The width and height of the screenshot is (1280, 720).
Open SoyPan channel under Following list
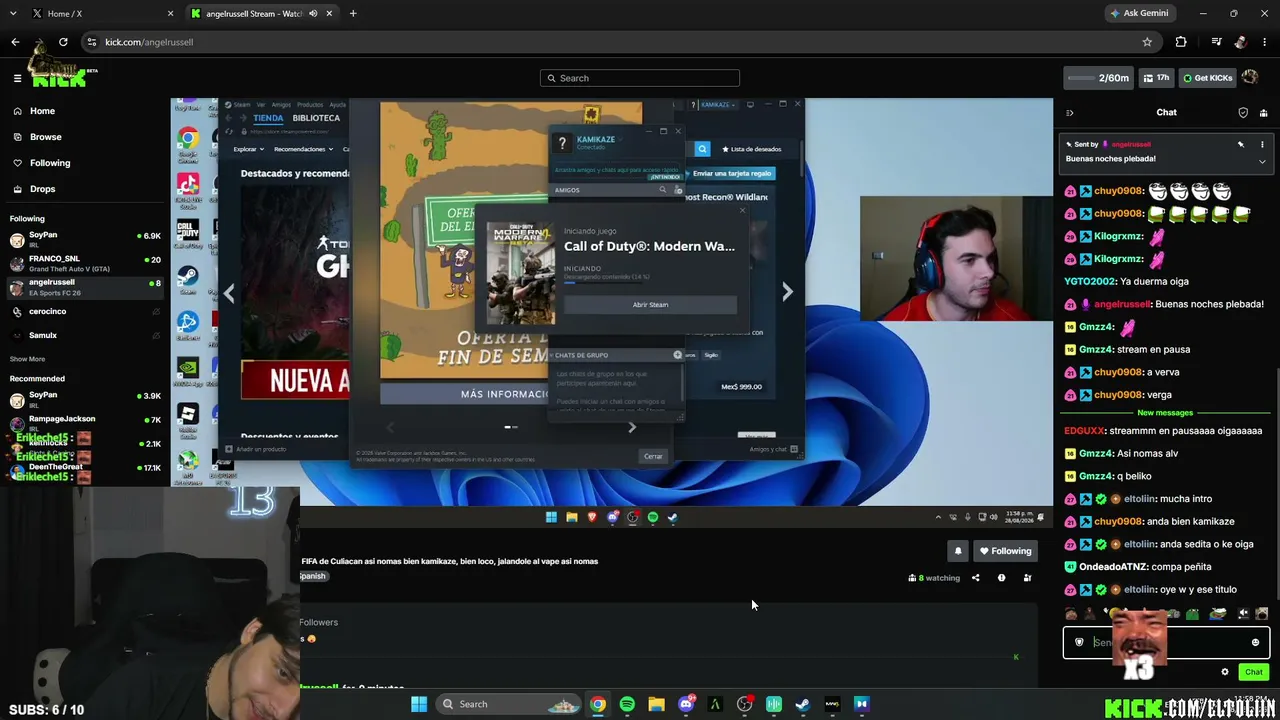[x=85, y=240]
